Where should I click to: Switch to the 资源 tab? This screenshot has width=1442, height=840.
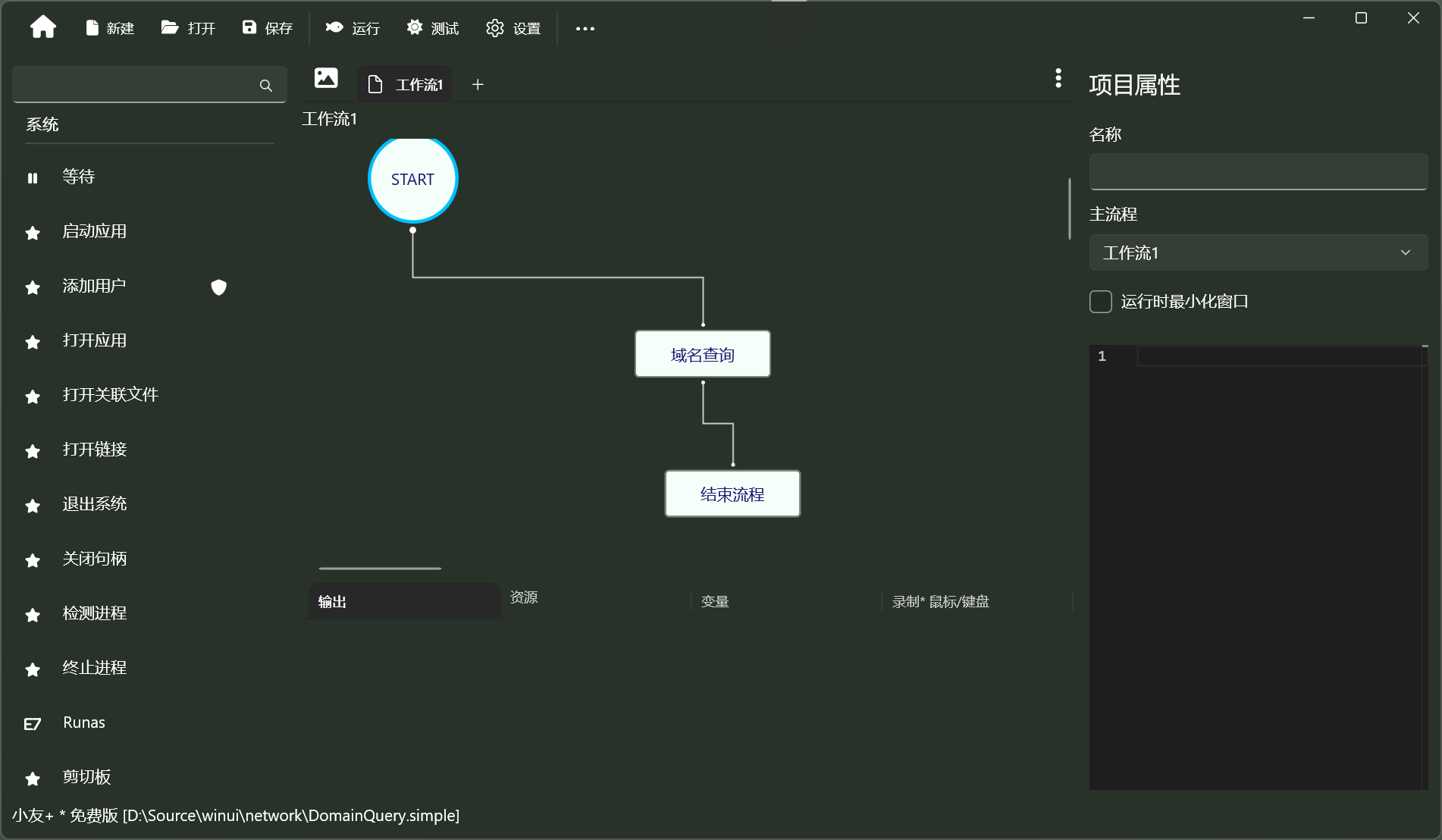pyautogui.click(x=524, y=598)
